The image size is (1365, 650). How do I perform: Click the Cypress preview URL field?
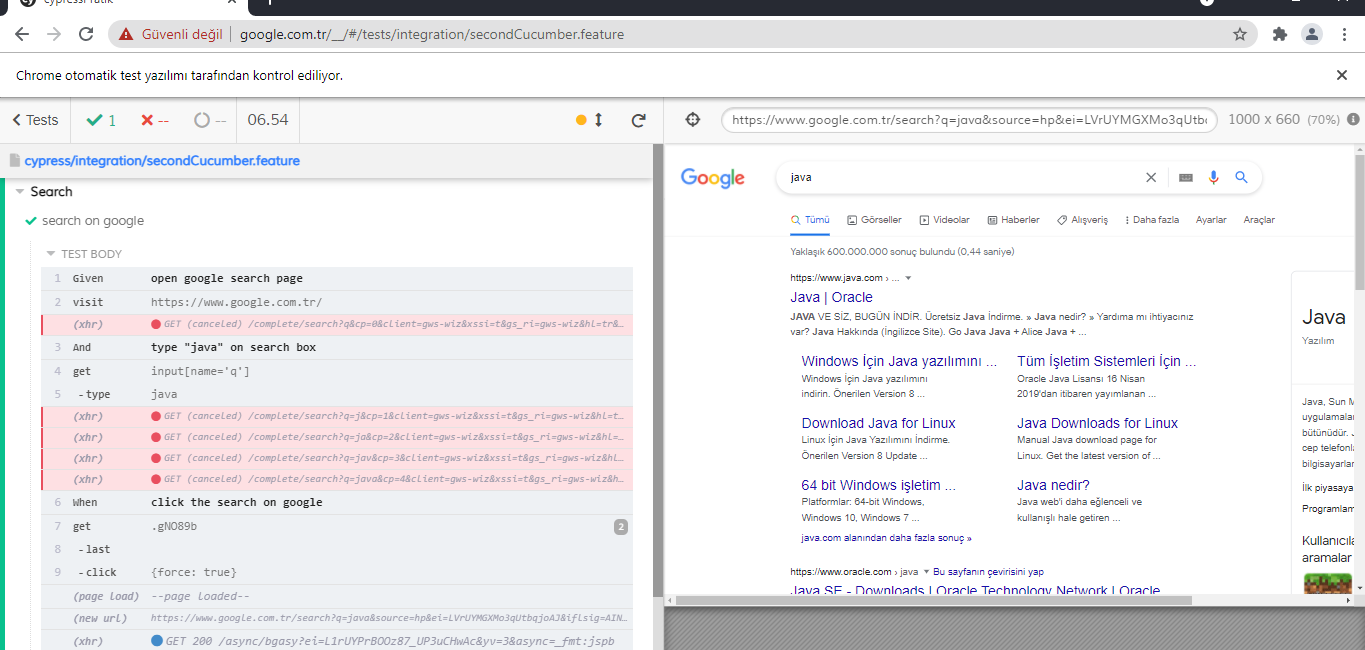[x=968, y=120]
